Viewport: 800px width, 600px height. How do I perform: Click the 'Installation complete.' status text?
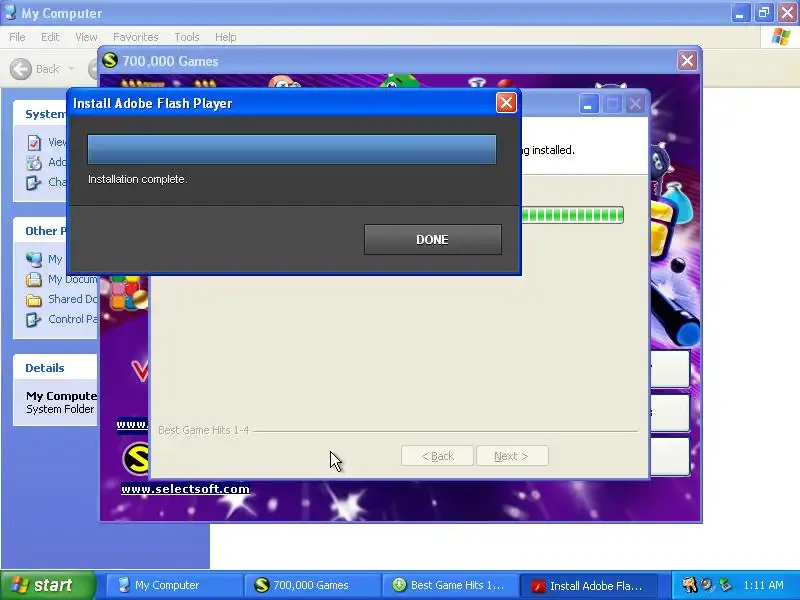pyautogui.click(x=137, y=179)
